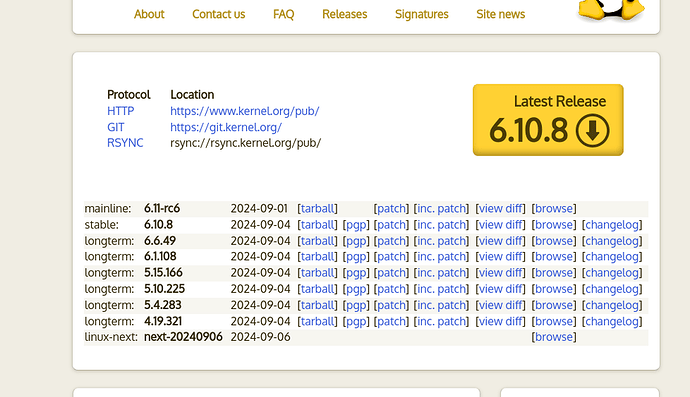This screenshot has height=397, width=690.
Task: Download tarball for longterm 5.15.166
Action: point(318,272)
